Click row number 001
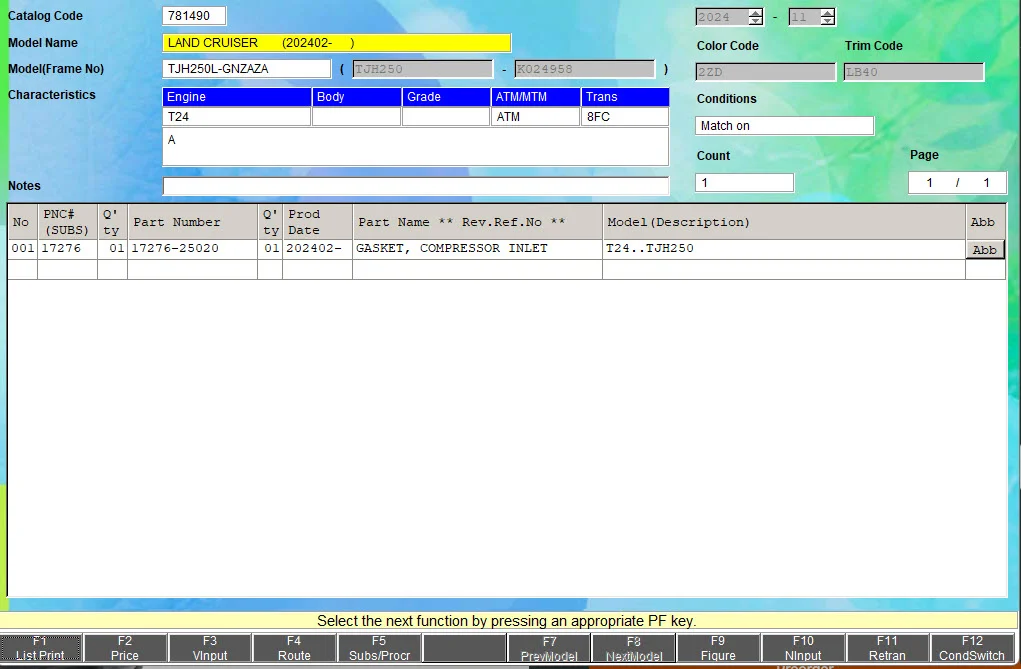Image resolution: width=1021 pixels, height=669 pixels. [22, 249]
